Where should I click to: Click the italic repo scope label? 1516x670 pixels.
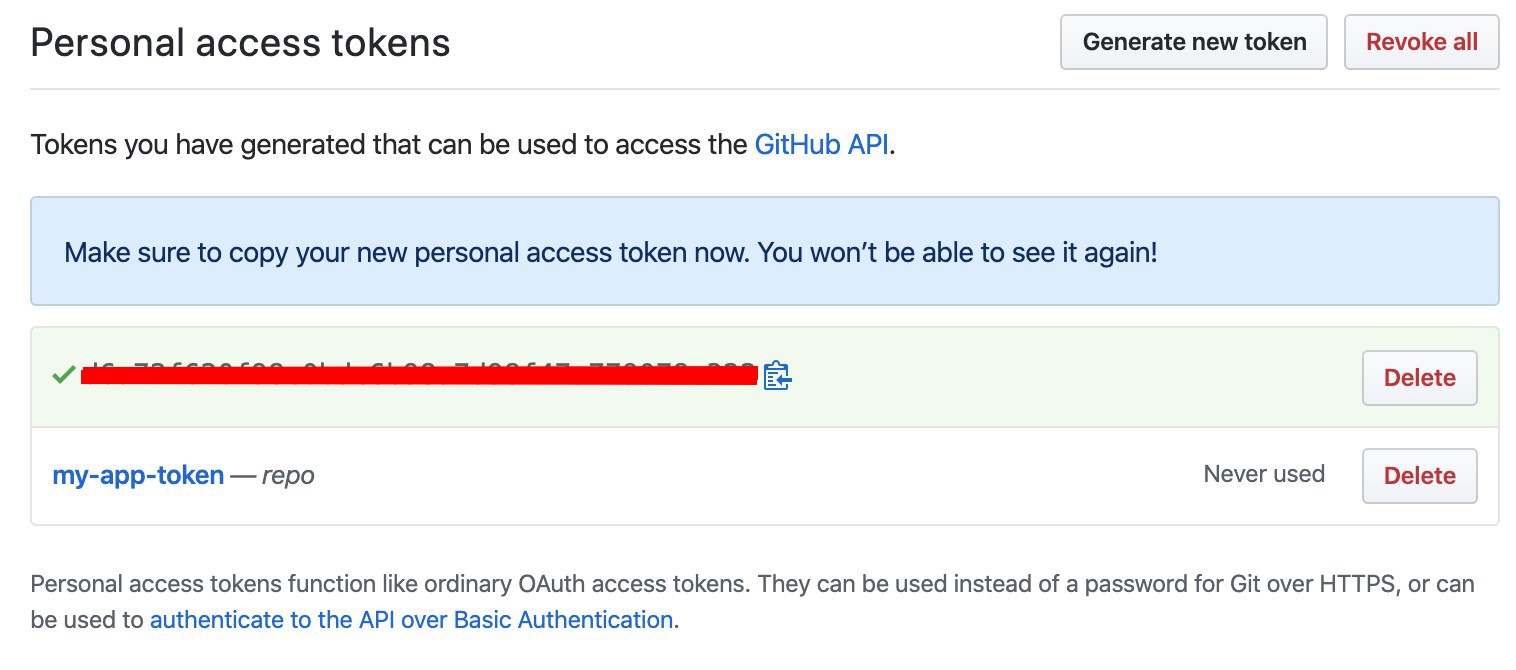click(x=288, y=476)
